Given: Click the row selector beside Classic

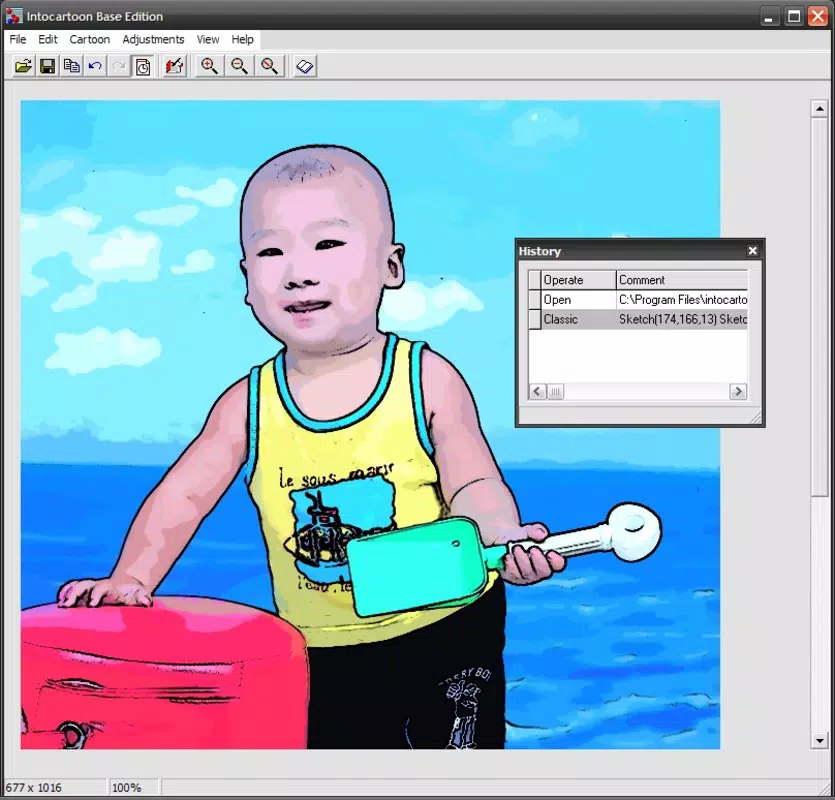Looking at the screenshot, I should (x=535, y=319).
